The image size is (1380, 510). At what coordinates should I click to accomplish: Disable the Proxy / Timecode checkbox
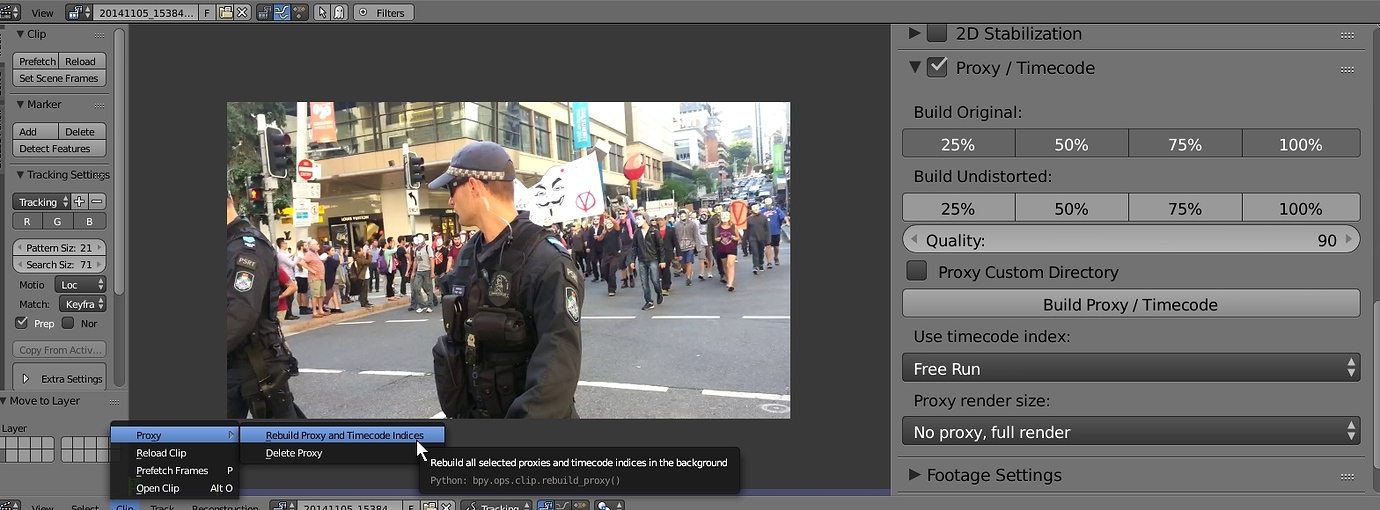click(x=937, y=67)
